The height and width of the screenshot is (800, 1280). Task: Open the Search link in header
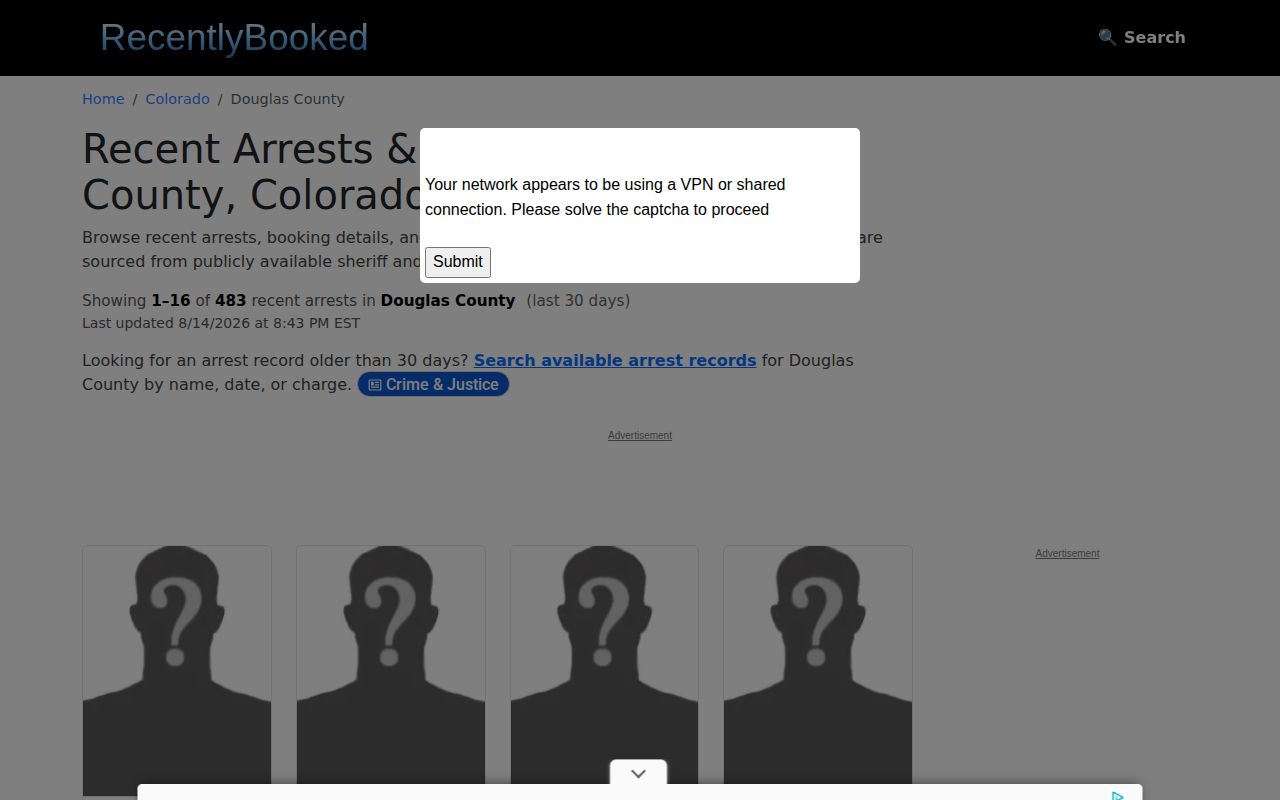[1141, 37]
